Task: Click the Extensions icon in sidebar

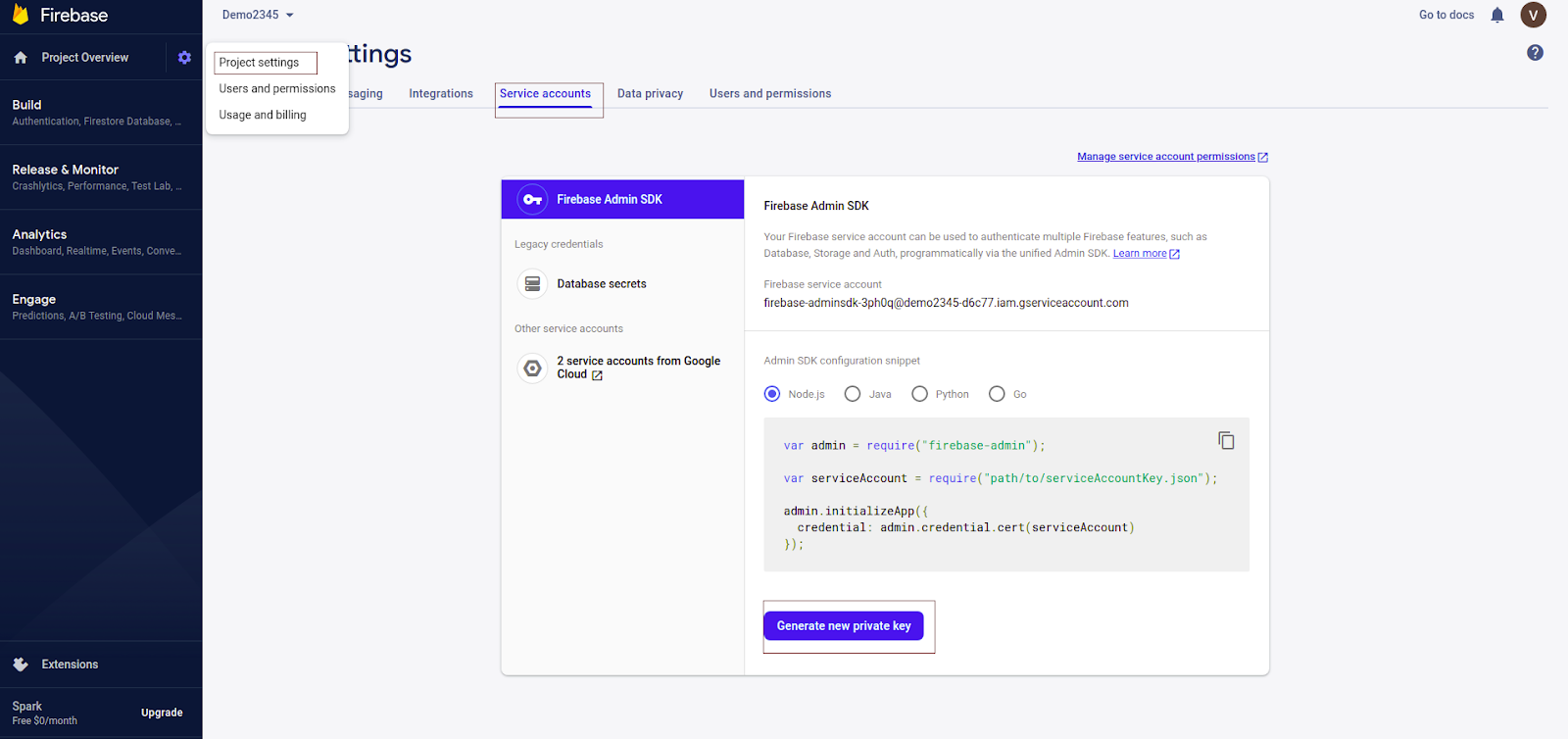Action: [21, 665]
